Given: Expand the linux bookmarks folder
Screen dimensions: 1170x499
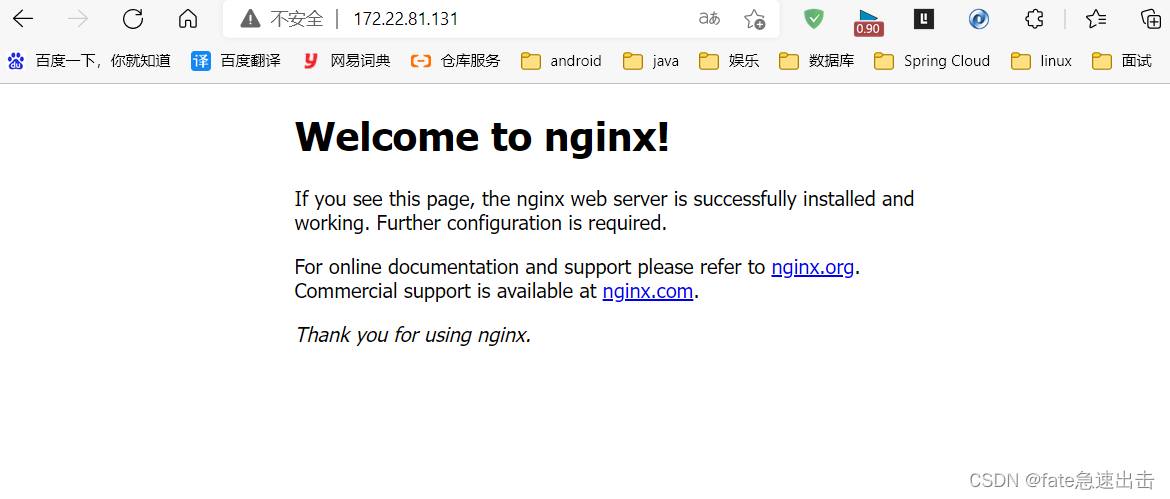Looking at the screenshot, I should click(x=1042, y=61).
